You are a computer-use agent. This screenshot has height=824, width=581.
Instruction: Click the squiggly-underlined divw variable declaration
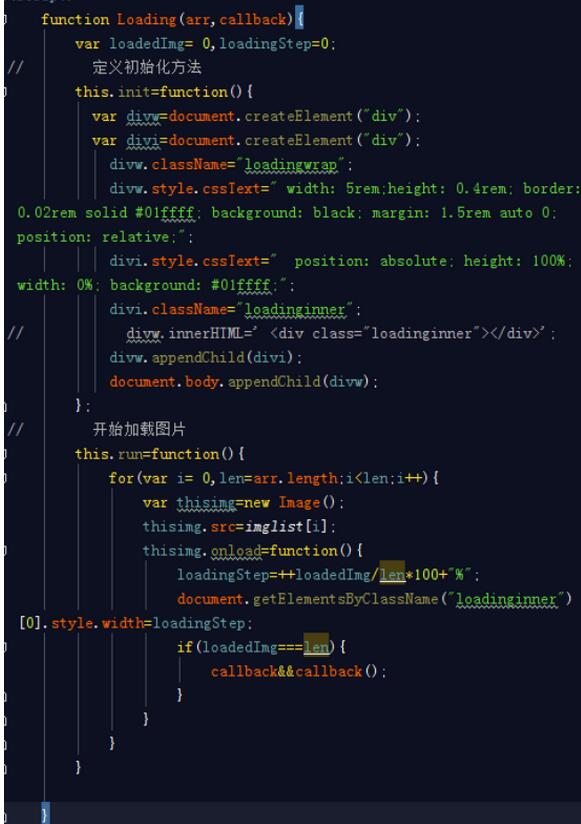(x=143, y=116)
